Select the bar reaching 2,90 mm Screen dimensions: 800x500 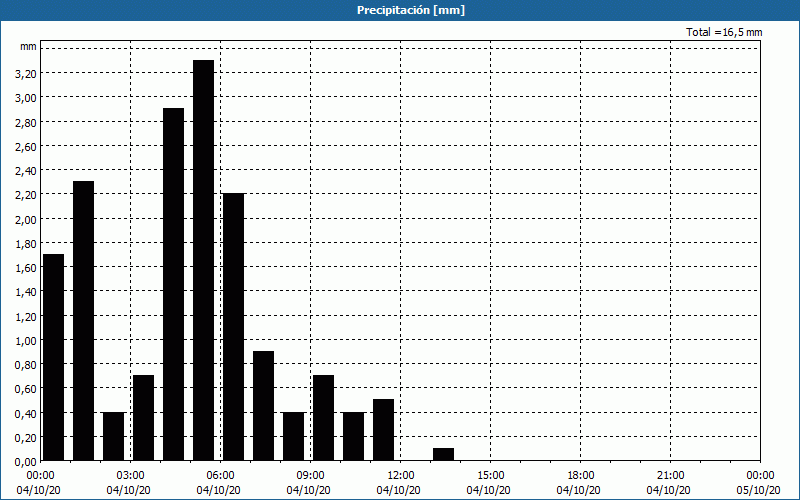173,284
